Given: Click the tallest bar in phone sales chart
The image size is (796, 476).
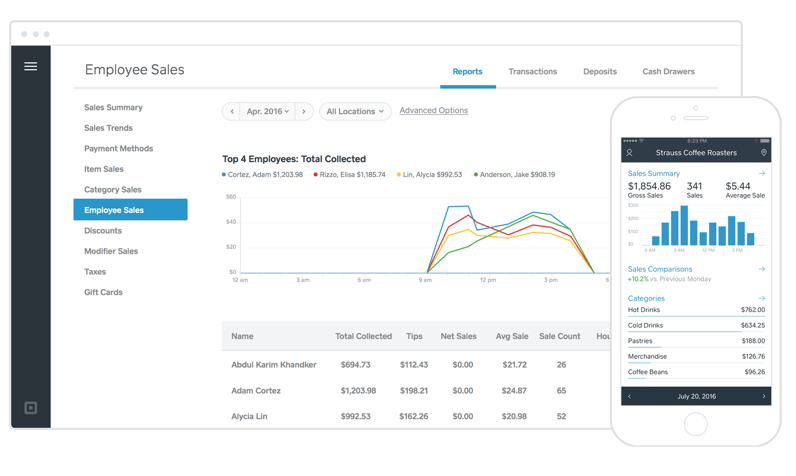Looking at the screenshot, I should (684, 225).
